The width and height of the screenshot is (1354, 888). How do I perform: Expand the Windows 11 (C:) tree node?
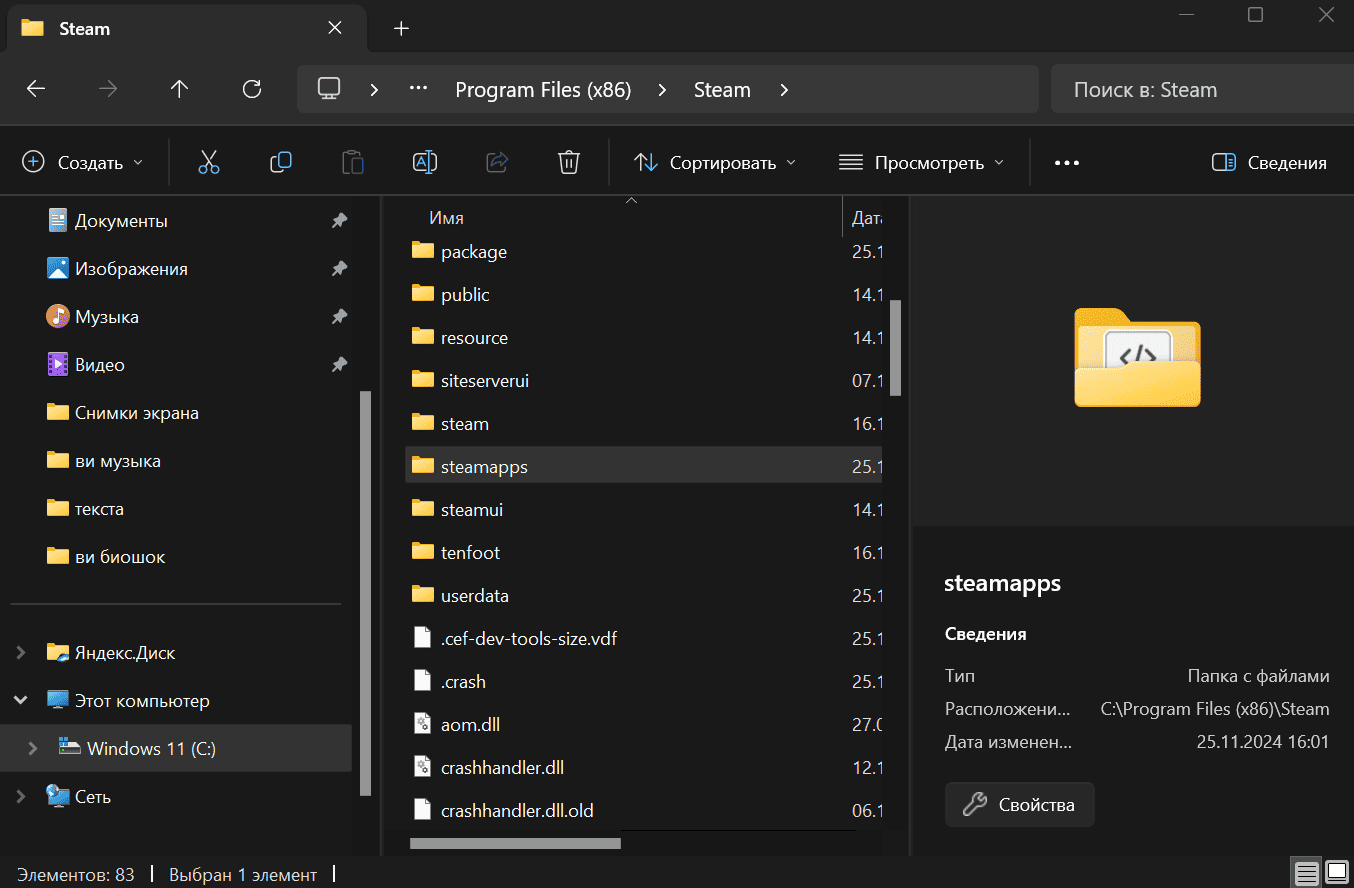click(x=32, y=748)
